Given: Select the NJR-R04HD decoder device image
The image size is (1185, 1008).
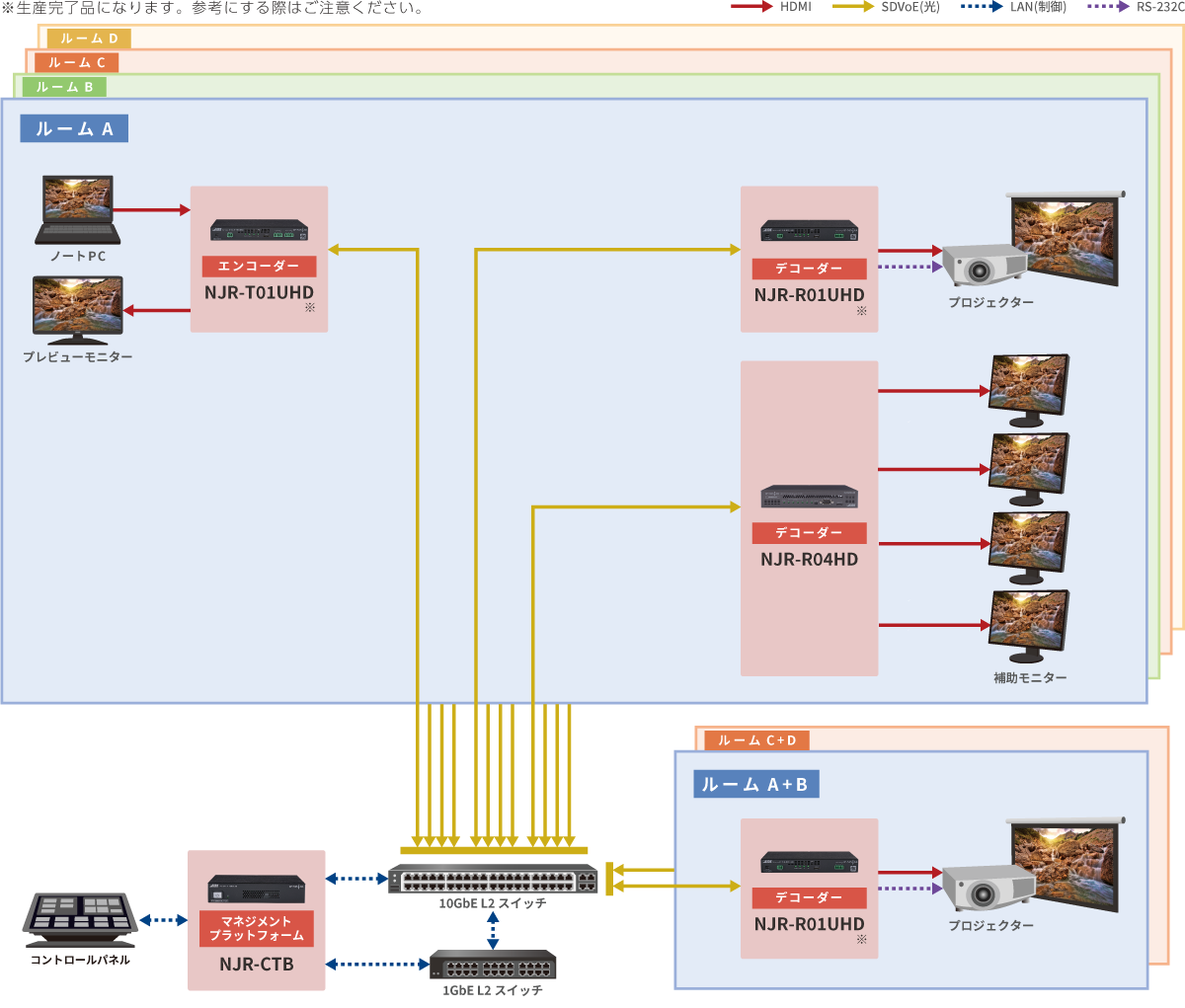Looking at the screenshot, I should (x=809, y=496).
